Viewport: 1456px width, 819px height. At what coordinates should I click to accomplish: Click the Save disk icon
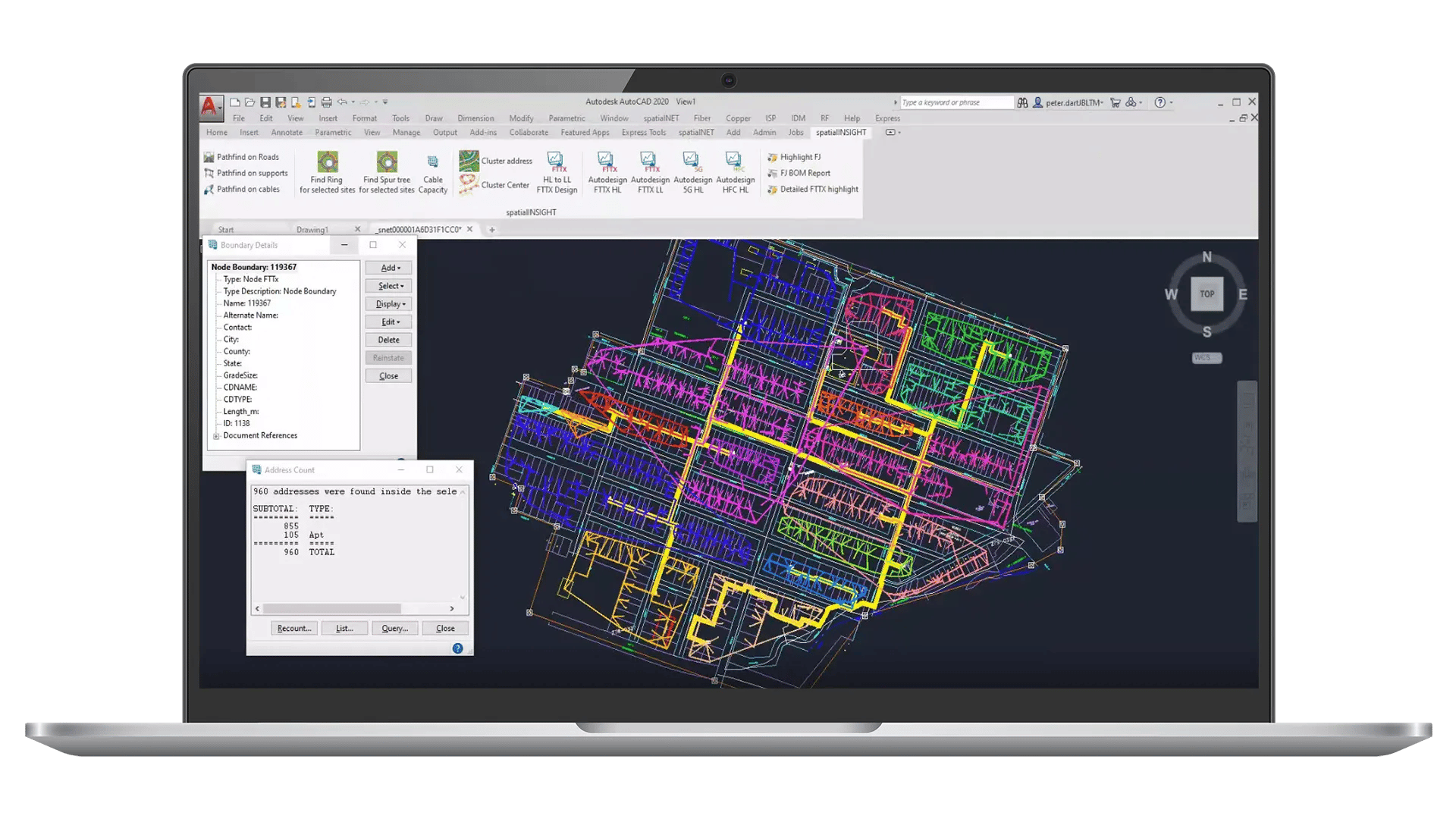[265, 102]
